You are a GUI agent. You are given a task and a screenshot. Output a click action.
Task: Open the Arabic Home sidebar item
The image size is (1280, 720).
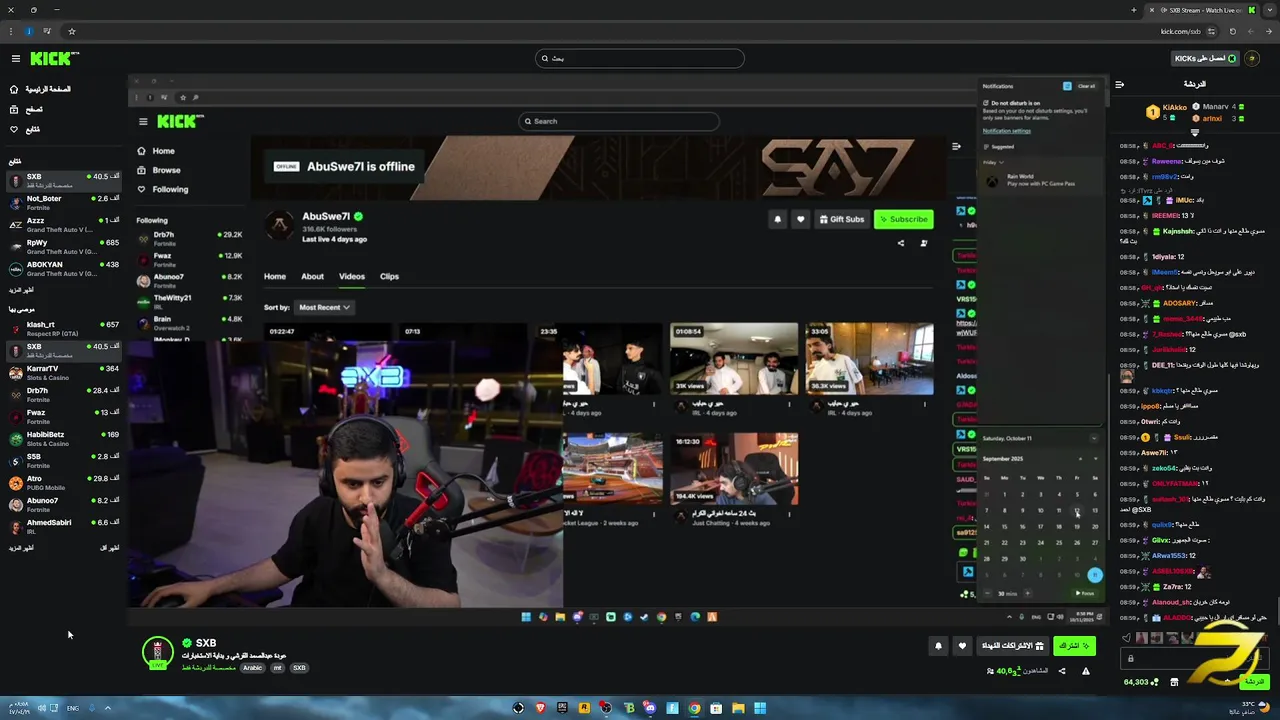40,89
